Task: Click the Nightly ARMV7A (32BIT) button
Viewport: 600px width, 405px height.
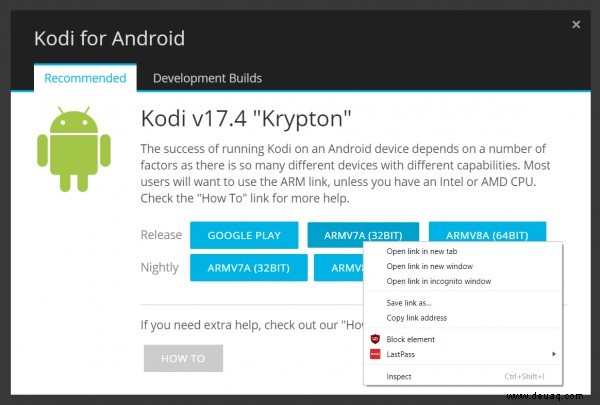Action: (249, 268)
